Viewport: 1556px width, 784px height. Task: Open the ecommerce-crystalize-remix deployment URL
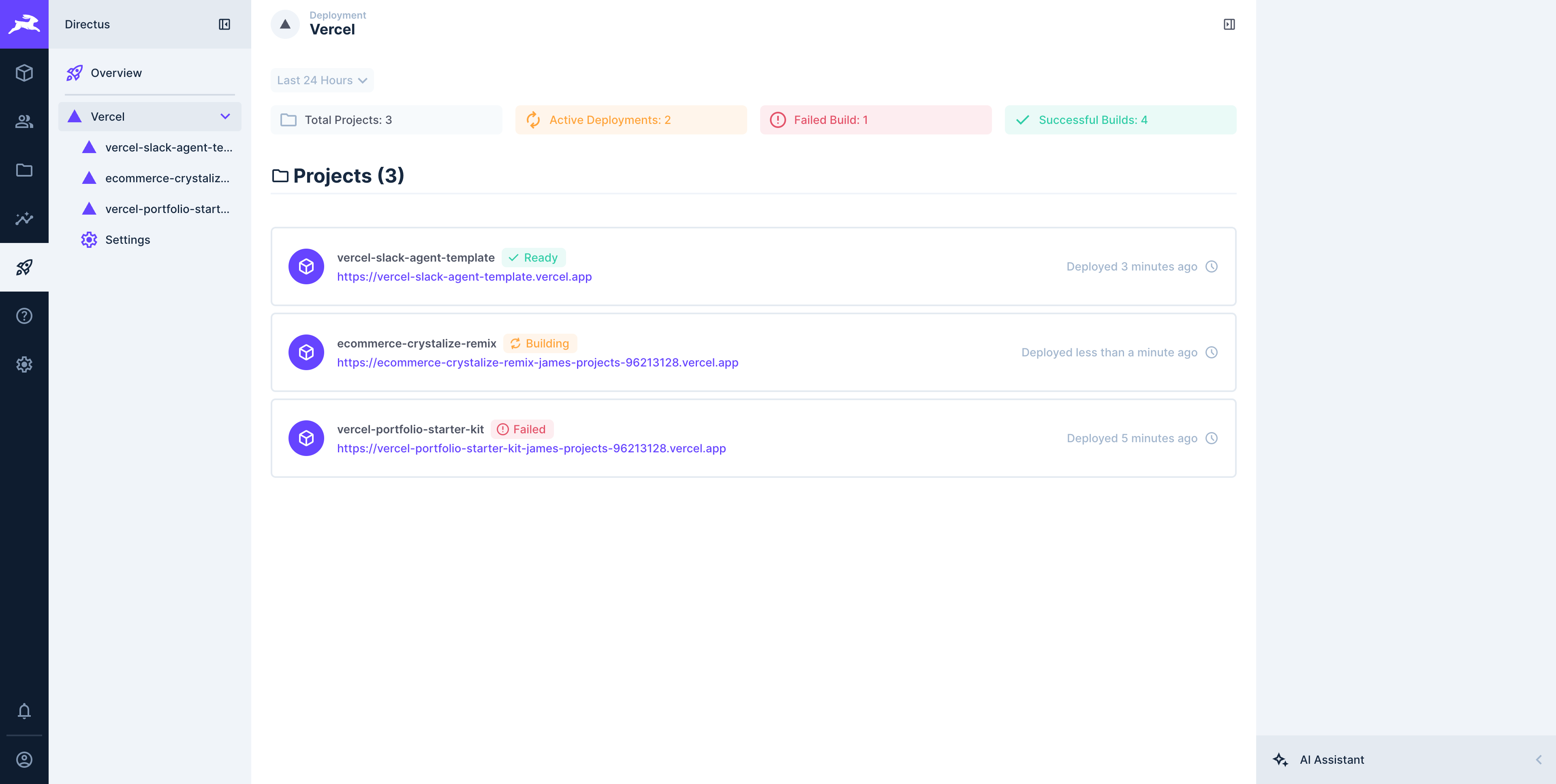click(537, 362)
